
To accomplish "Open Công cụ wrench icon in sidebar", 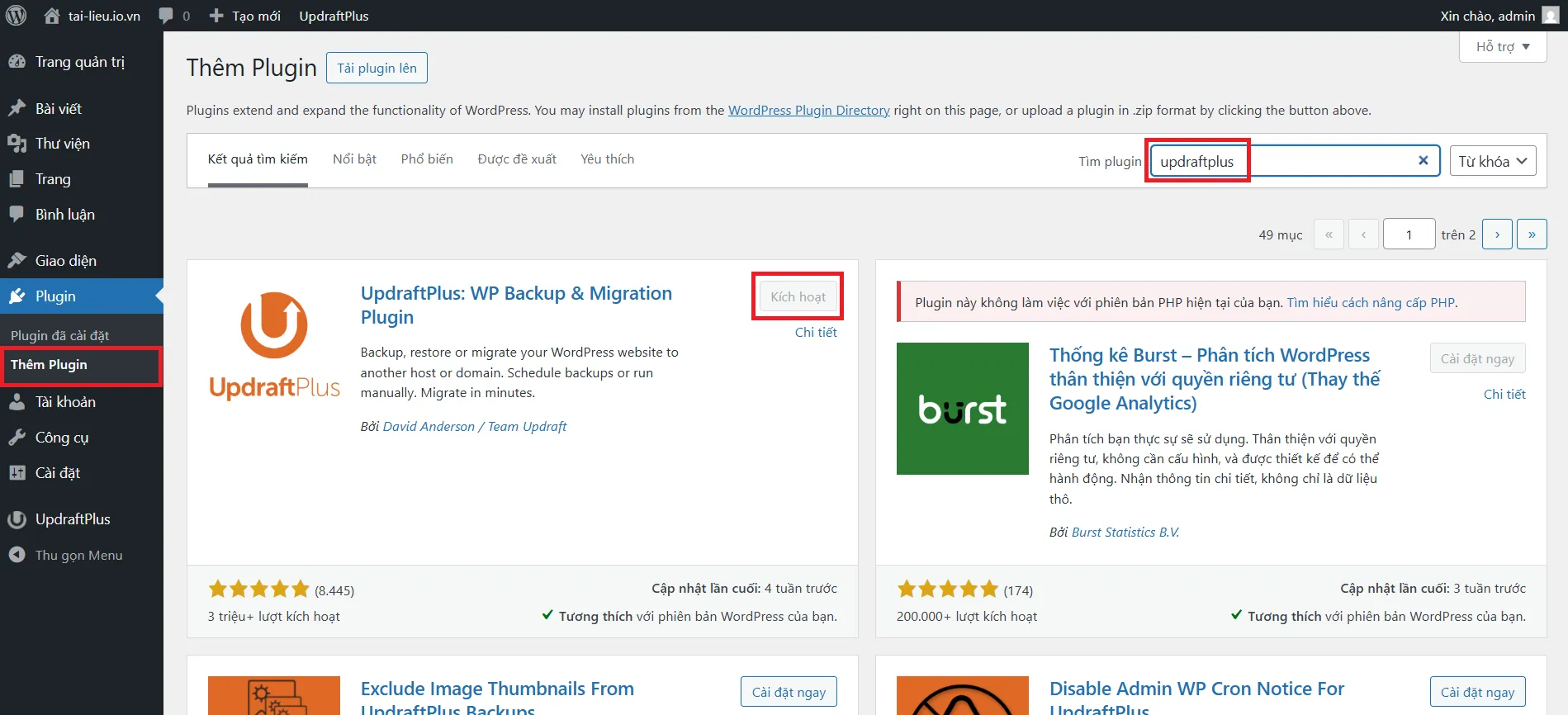I will tap(17, 438).
